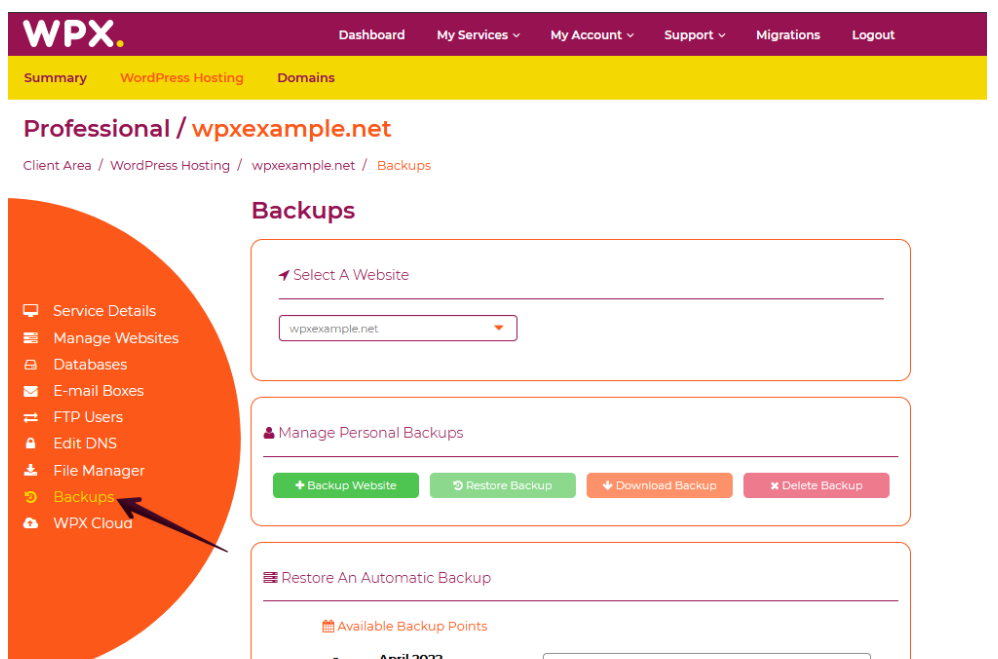
Task: Go to the Domains tab
Action: (306, 78)
